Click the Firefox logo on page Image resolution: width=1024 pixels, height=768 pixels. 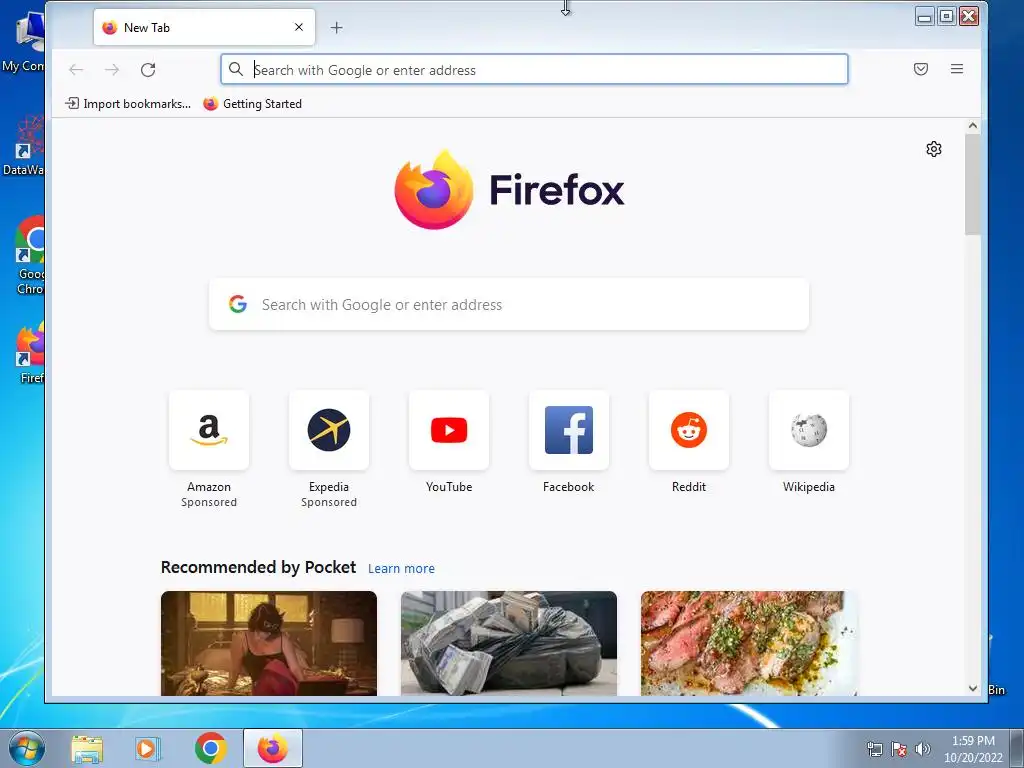coord(509,190)
